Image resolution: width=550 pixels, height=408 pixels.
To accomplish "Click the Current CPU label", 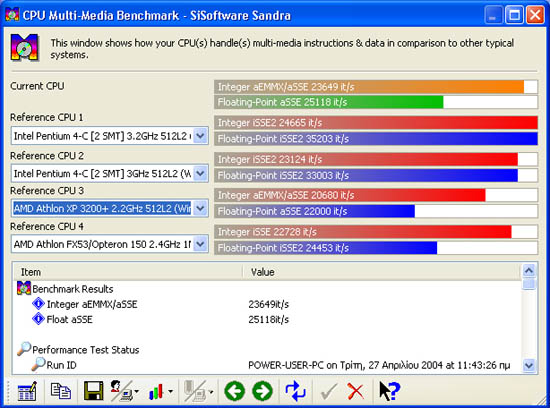I will coord(37,86).
